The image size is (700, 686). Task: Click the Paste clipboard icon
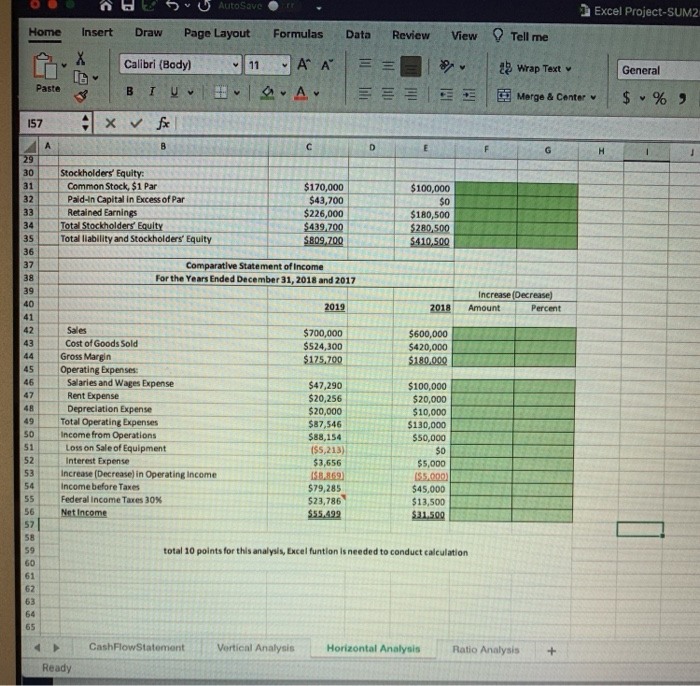(45, 67)
